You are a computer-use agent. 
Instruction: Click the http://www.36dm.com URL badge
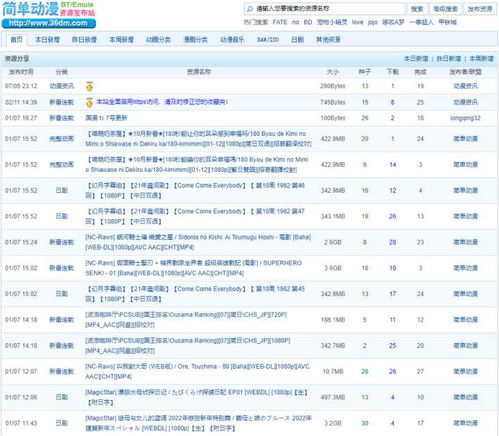point(49,23)
